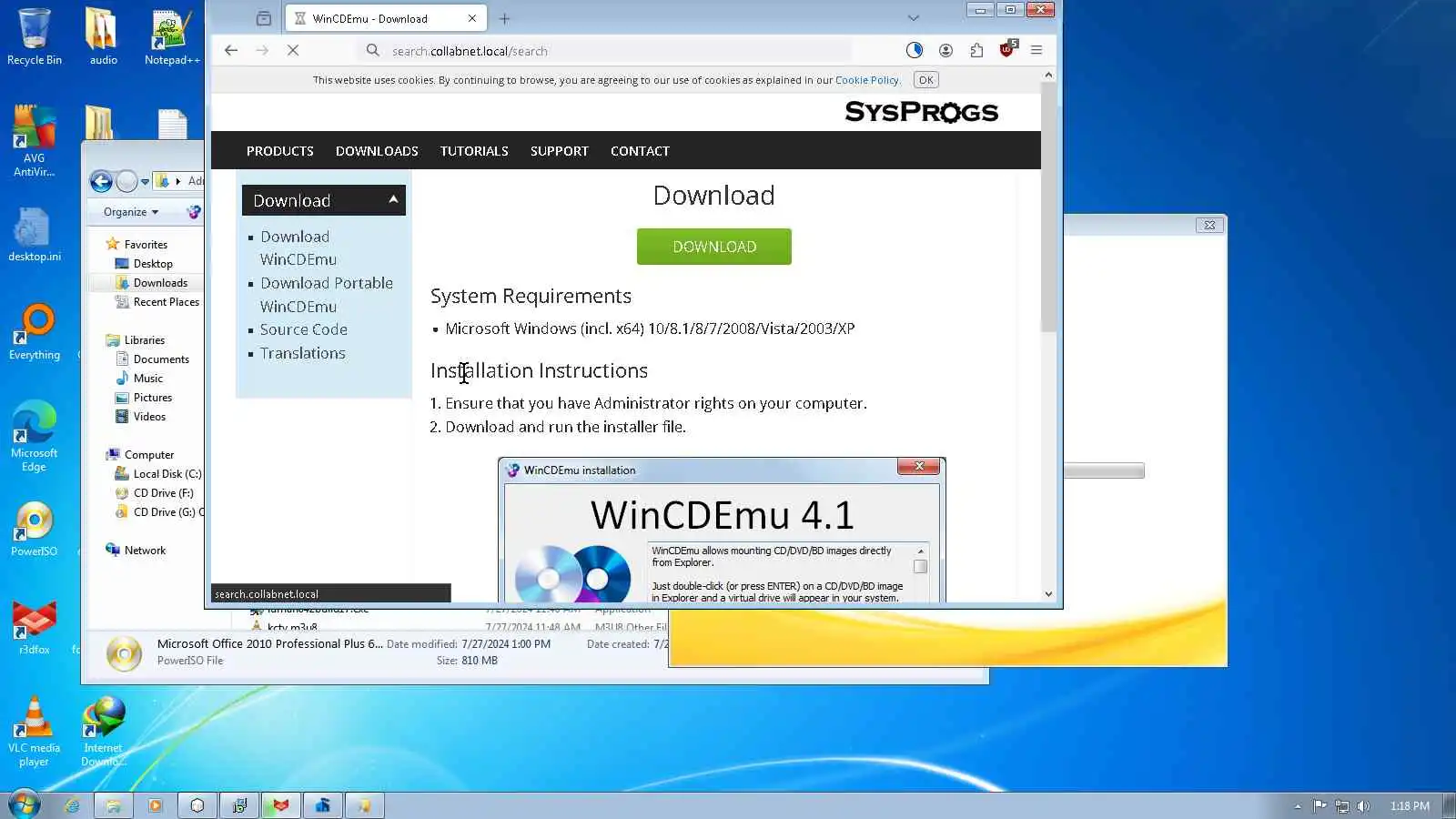Click the uBlock Origin shield icon
This screenshot has height=819, width=1456.
1007,50
